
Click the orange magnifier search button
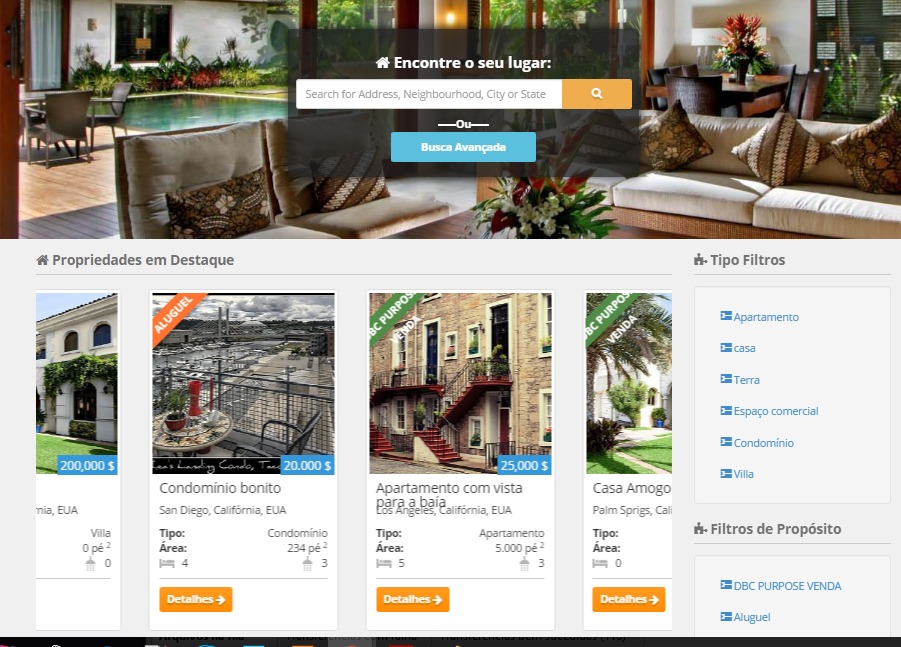coord(596,94)
